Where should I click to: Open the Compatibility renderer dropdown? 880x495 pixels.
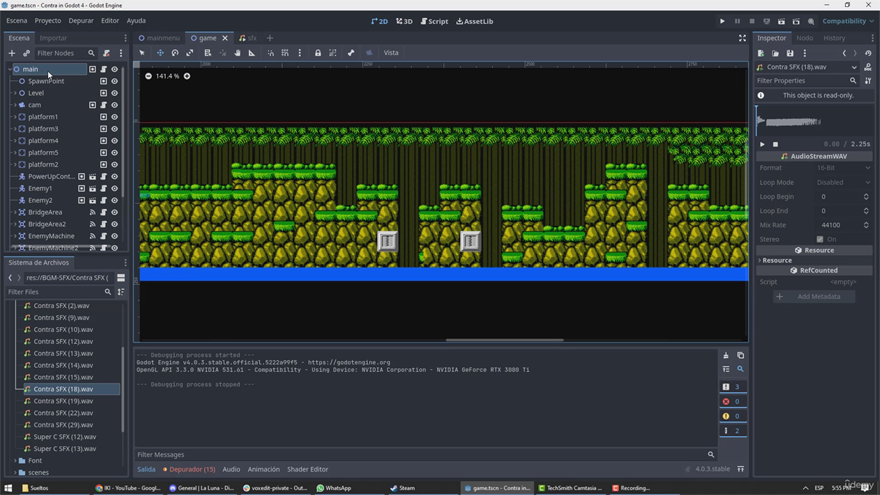(843, 21)
